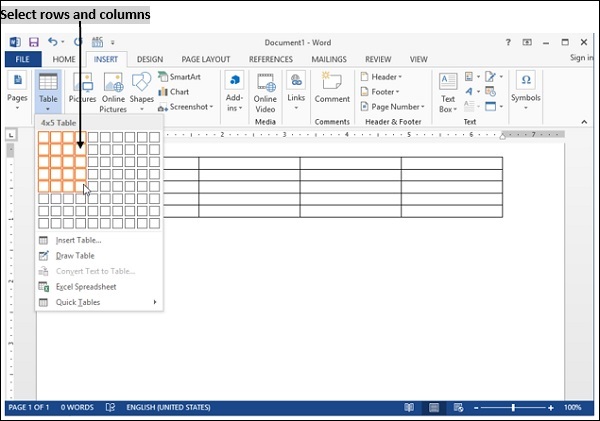Select Draw Table option
The image size is (600, 421).
click(x=75, y=256)
